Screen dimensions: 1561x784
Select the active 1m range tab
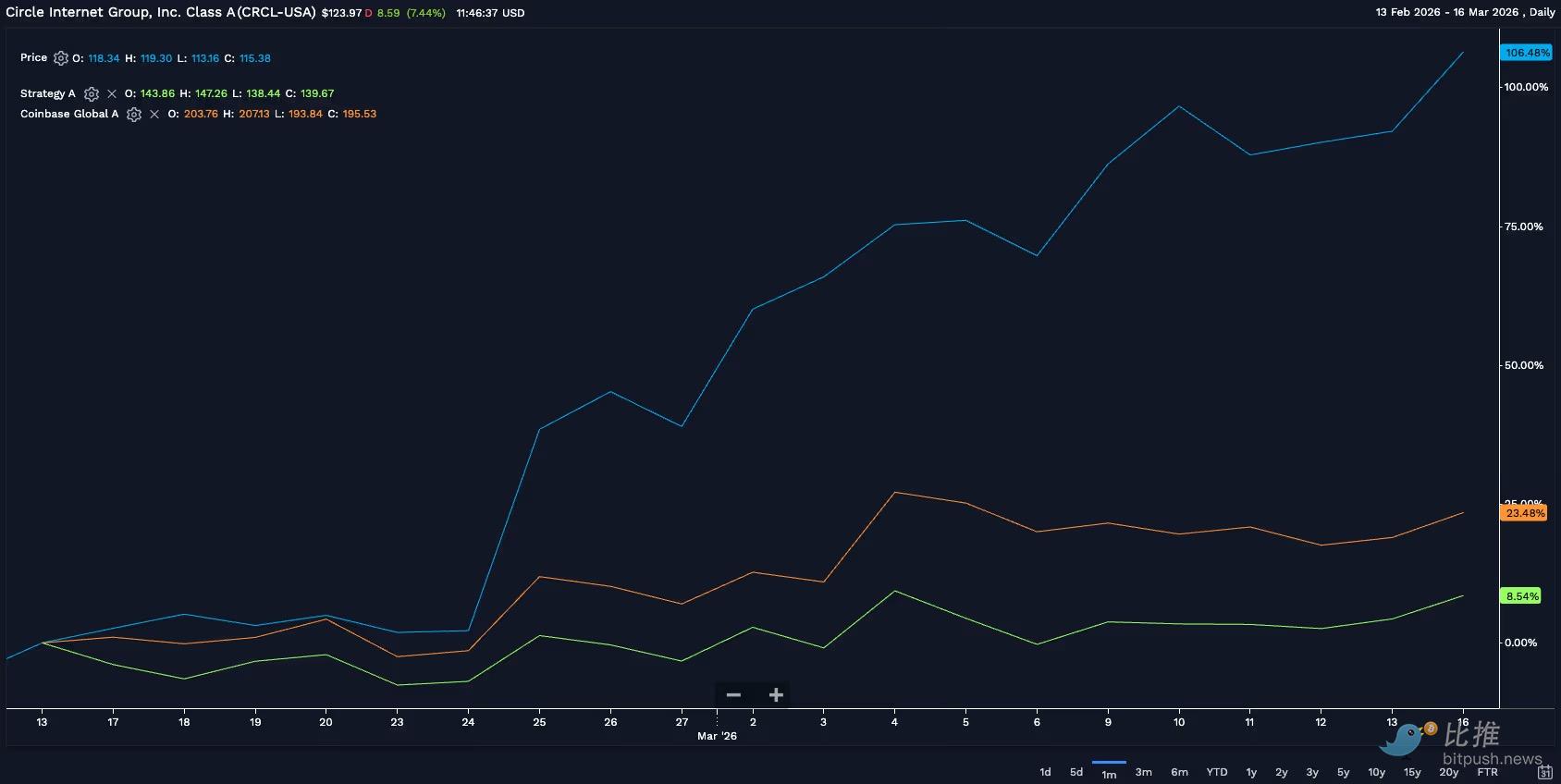1109,774
